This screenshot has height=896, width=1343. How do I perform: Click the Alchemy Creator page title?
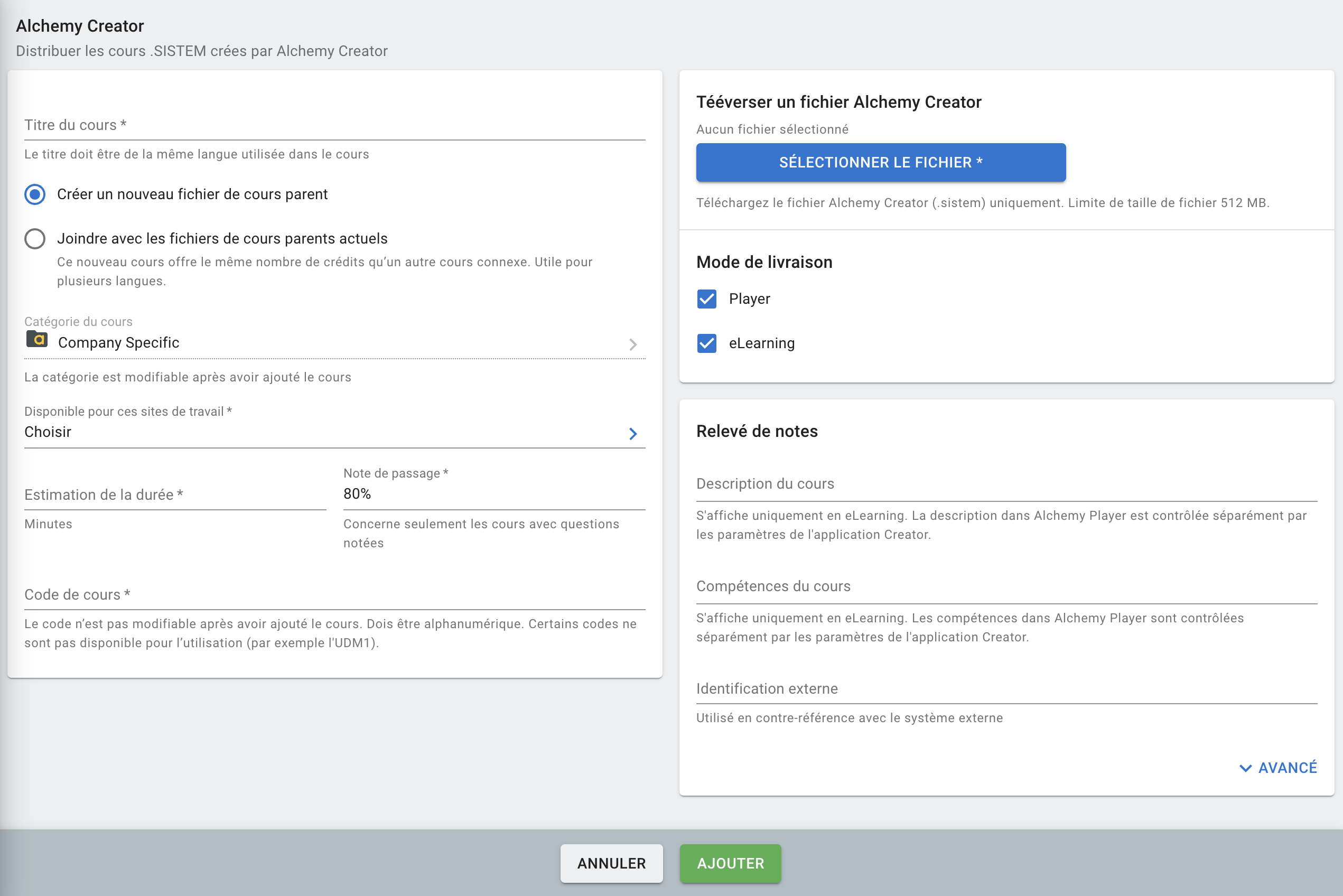point(80,26)
